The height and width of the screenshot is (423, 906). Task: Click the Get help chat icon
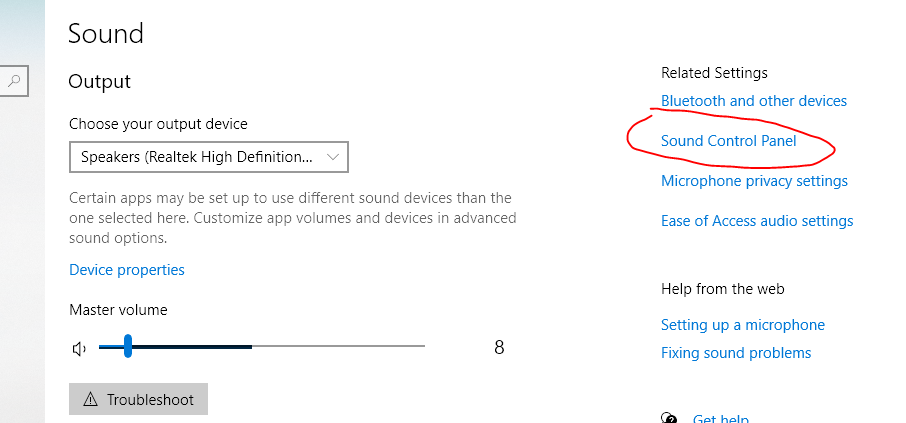670,418
